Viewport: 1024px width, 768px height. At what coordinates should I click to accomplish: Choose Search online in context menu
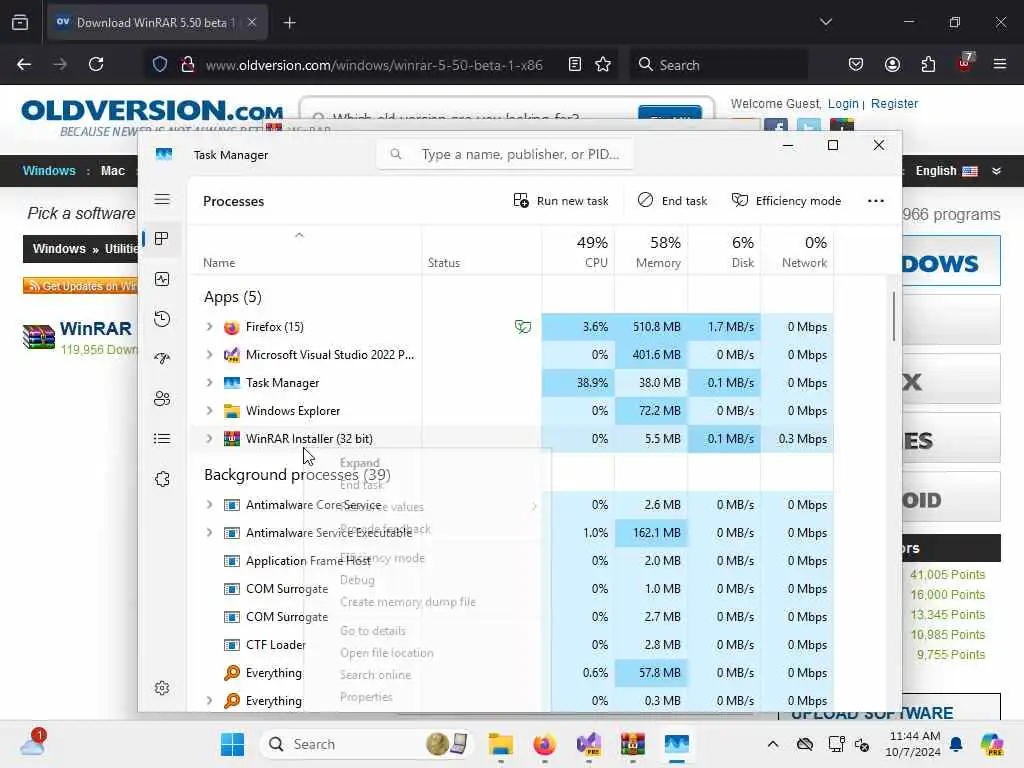click(x=376, y=675)
